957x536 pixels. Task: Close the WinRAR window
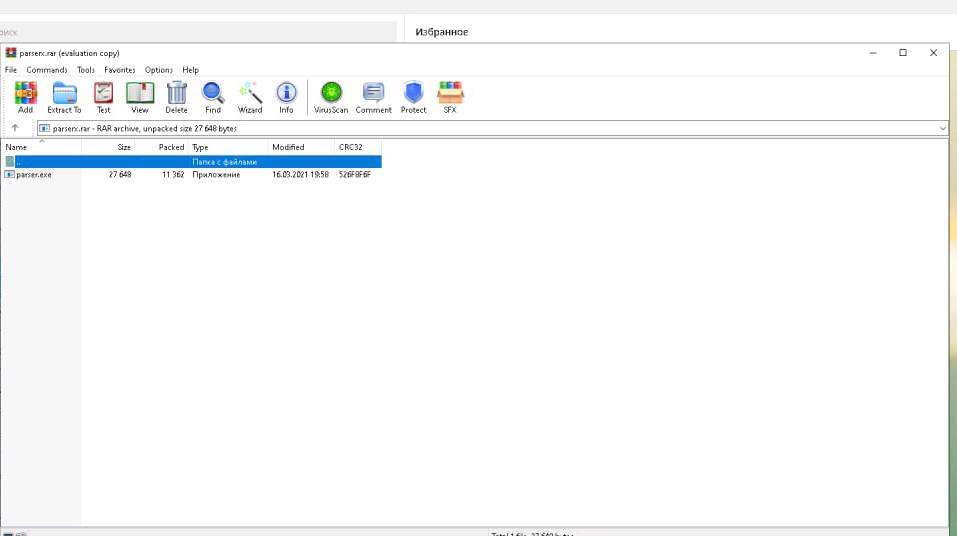(x=933, y=53)
